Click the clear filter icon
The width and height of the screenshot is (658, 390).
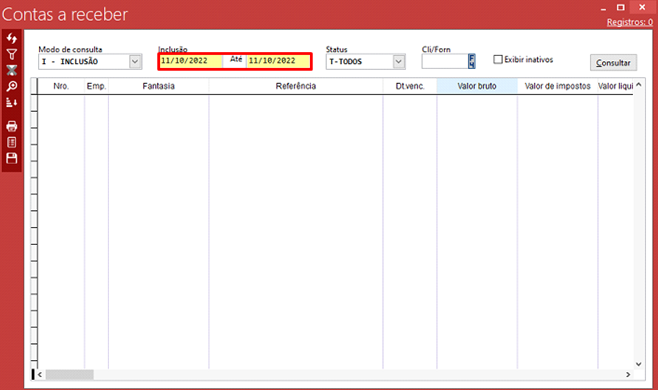tap(12, 70)
